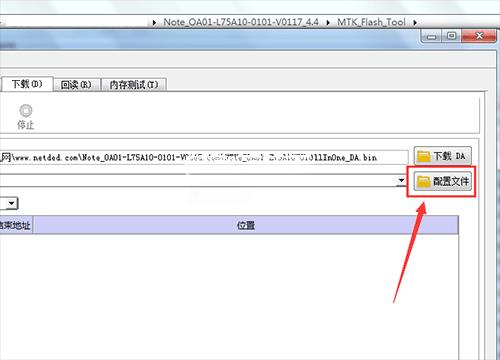Click the config file combo box field

coord(203,180)
